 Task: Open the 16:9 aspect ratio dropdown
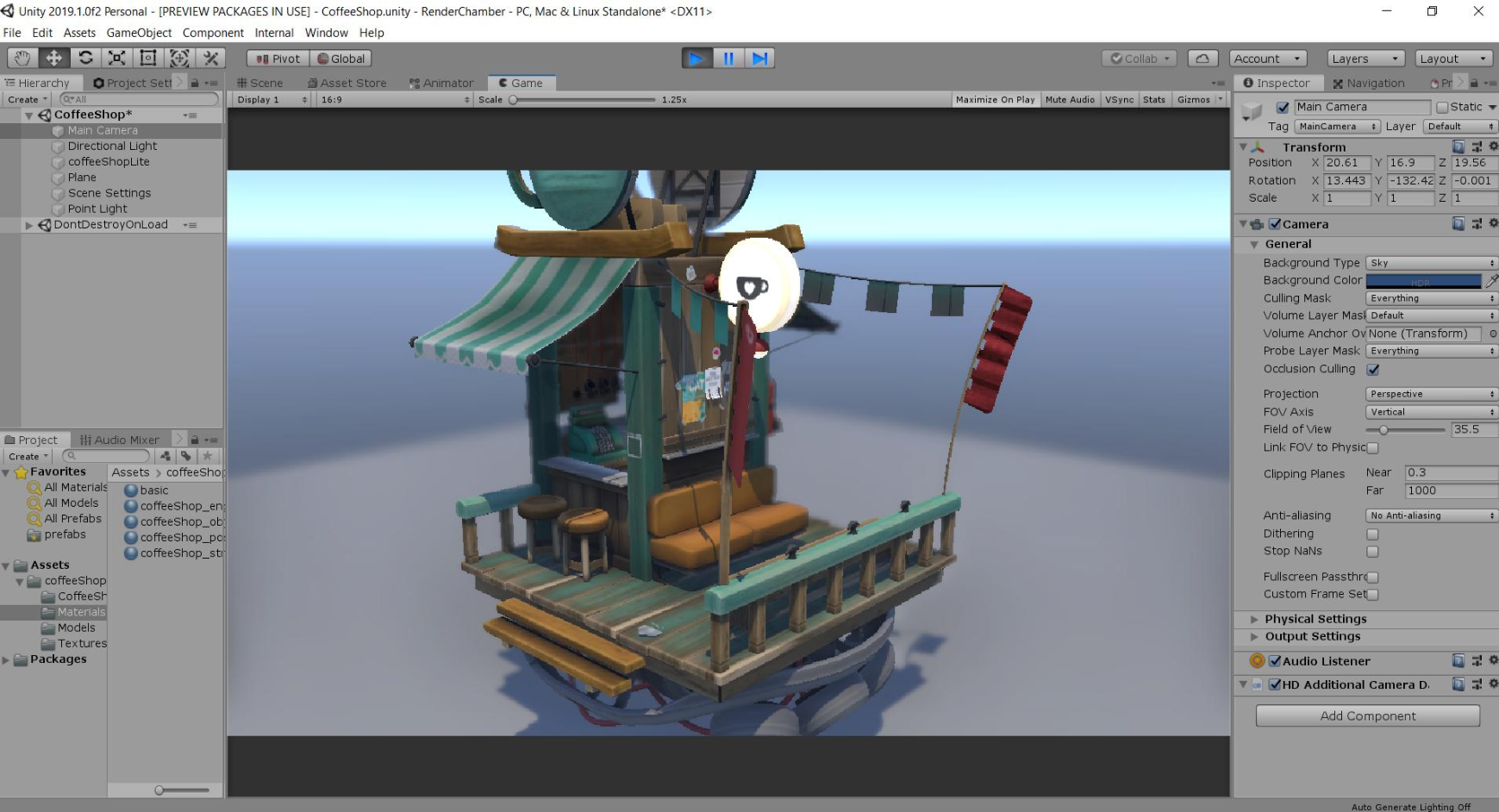click(x=395, y=100)
